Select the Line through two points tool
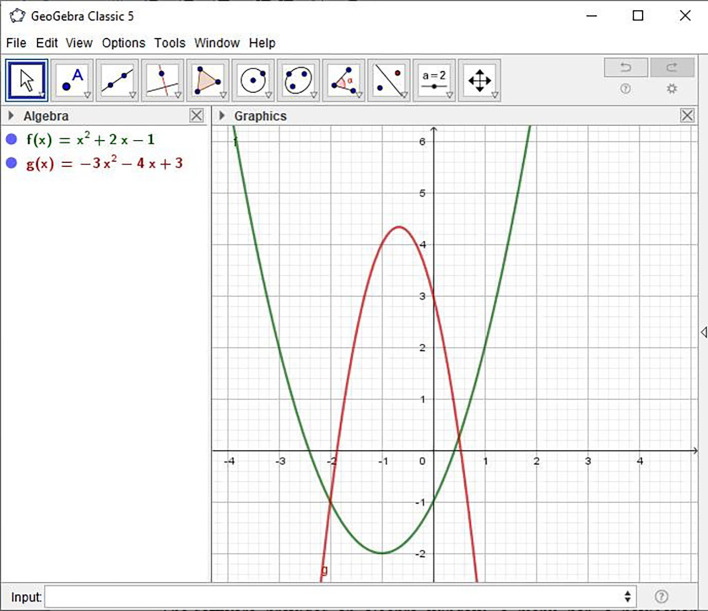Screen dimensions: 708x611 [x=117, y=80]
